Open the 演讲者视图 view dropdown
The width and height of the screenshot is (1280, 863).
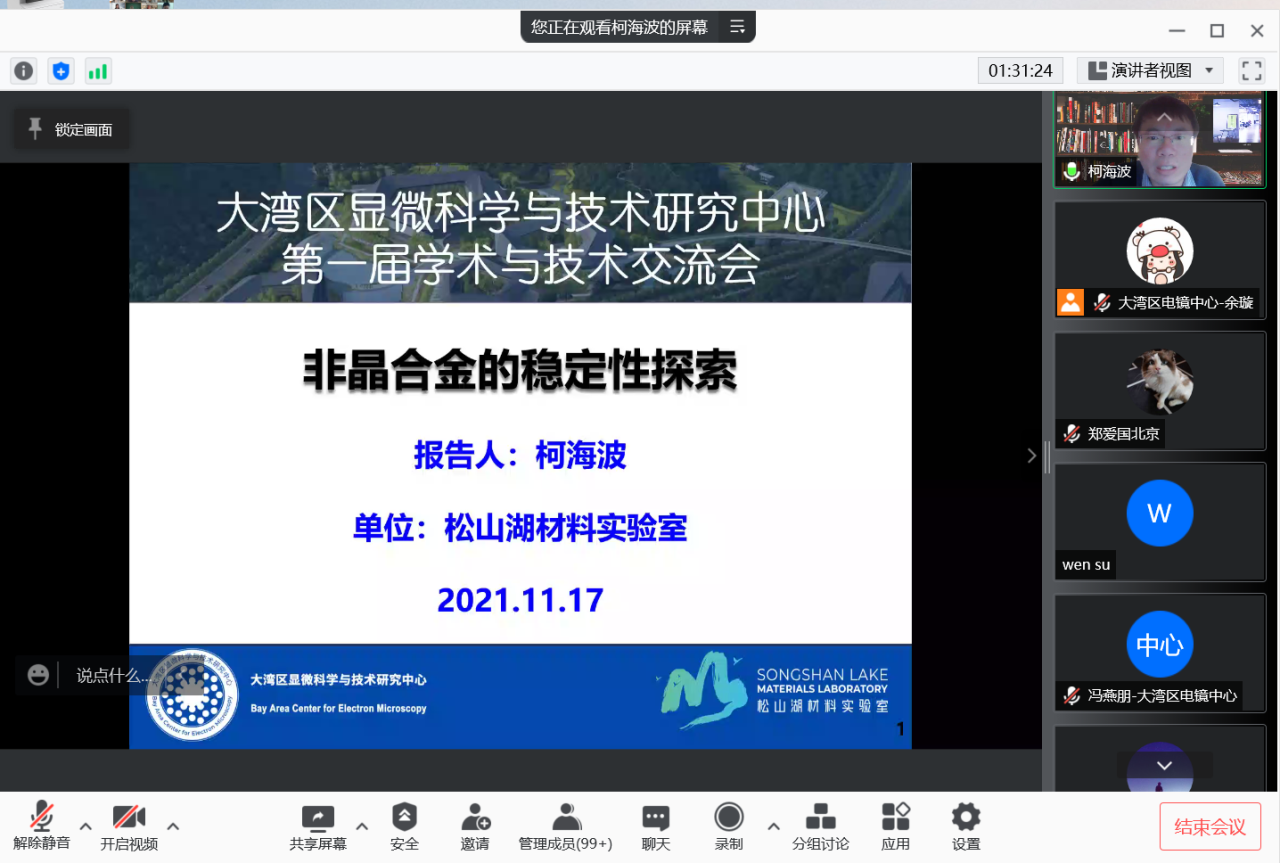(1154, 70)
